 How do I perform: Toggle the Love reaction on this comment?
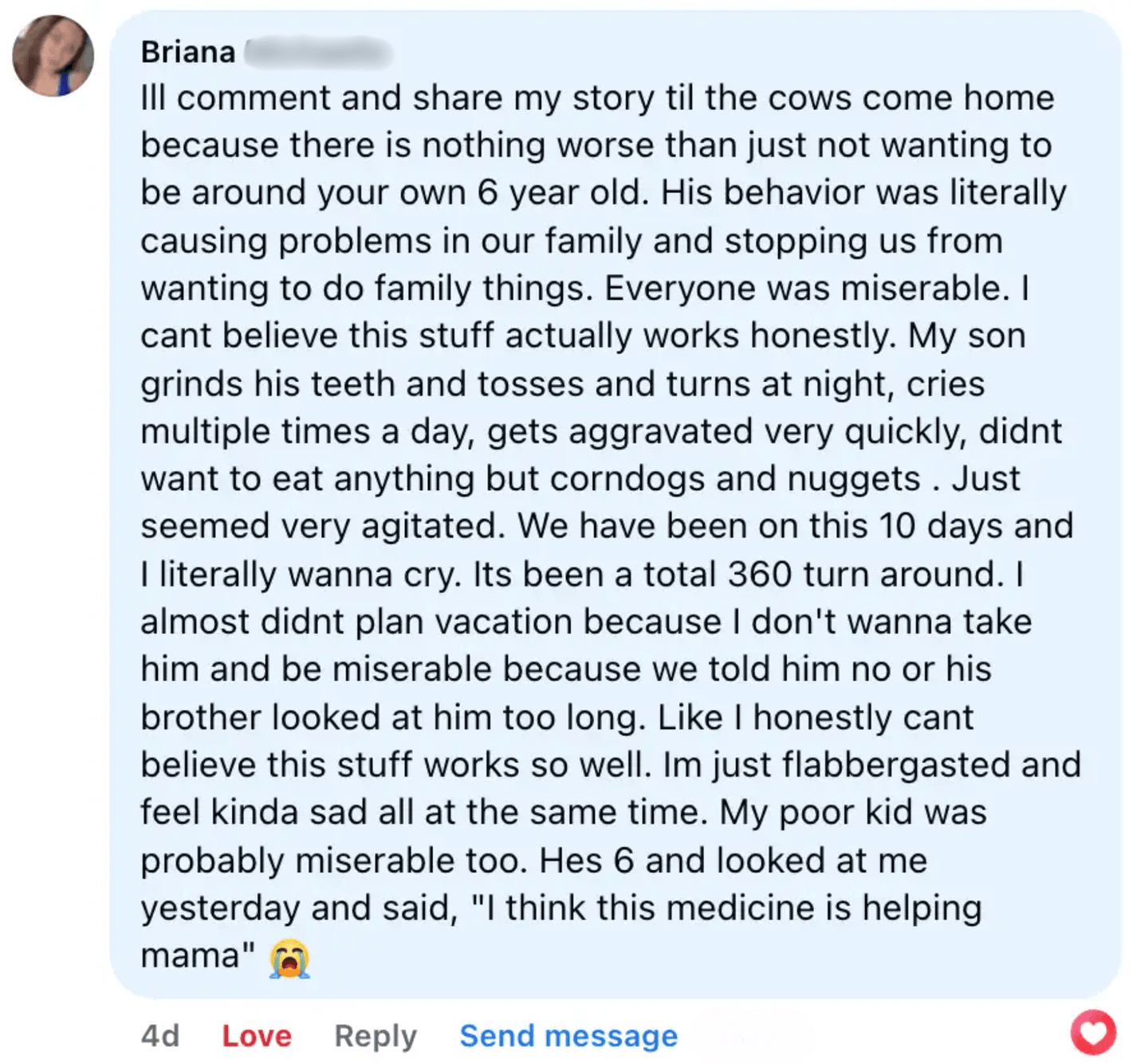coord(257,1035)
